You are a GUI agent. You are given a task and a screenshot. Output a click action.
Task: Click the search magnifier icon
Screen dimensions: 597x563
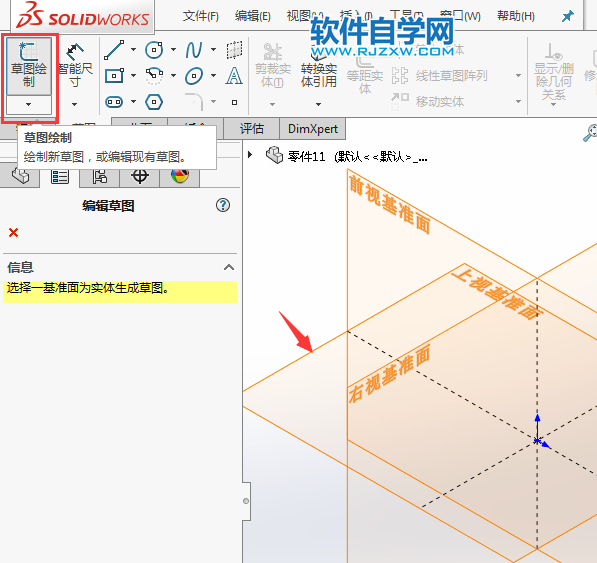point(590,133)
